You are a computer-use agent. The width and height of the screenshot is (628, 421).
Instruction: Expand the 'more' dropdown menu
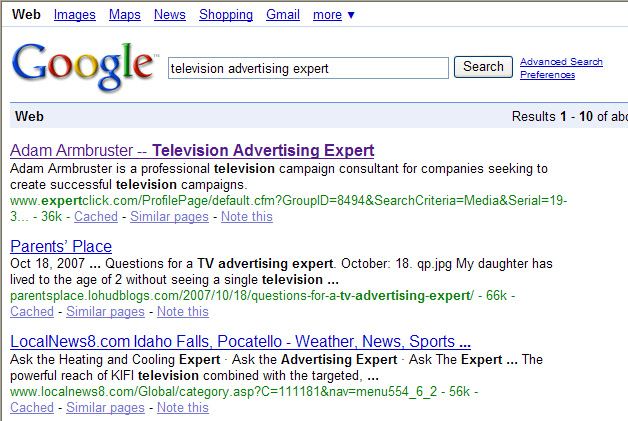pos(334,15)
